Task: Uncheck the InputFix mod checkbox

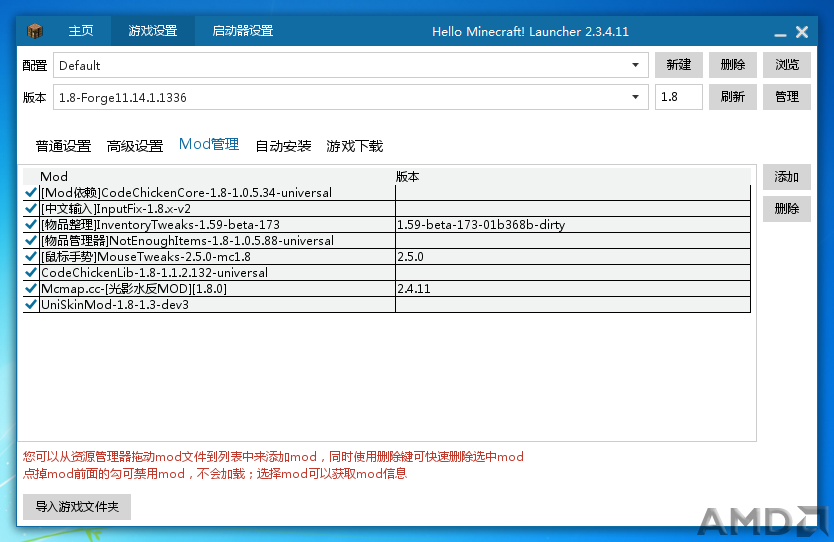Action: click(31, 209)
